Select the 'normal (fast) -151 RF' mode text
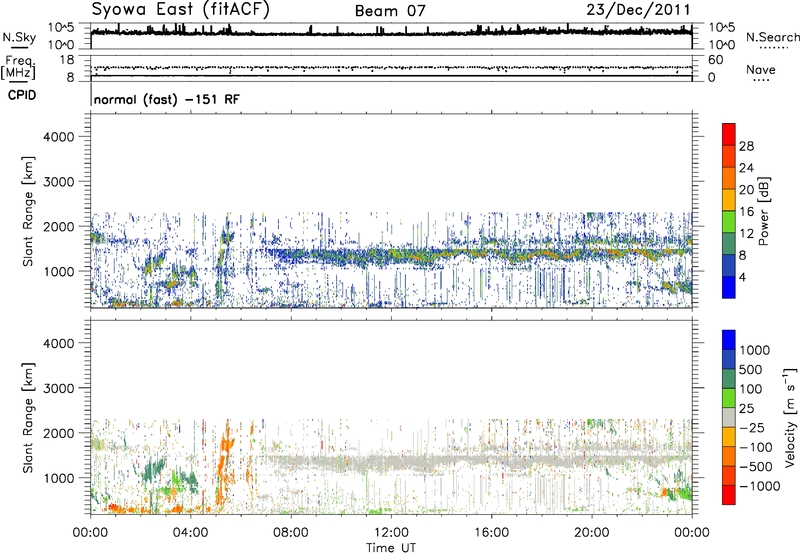Image resolution: width=800 pixels, height=554 pixels. pyautogui.click(x=166, y=99)
